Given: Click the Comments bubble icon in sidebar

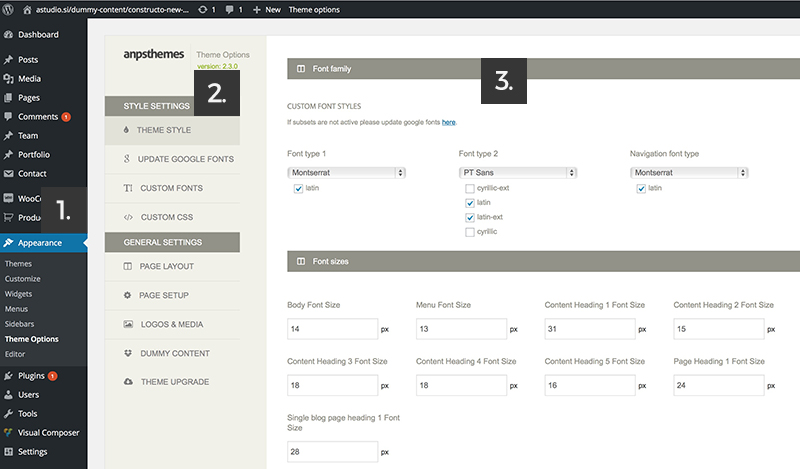Looking at the screenshot, I should (8, 116).
